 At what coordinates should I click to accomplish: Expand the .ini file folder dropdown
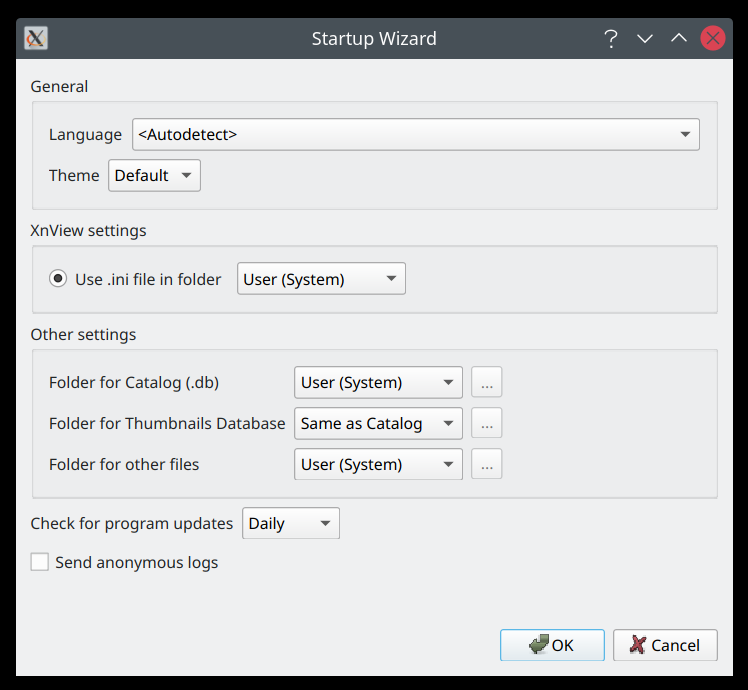pyautogui.click(x=321, y=279)
